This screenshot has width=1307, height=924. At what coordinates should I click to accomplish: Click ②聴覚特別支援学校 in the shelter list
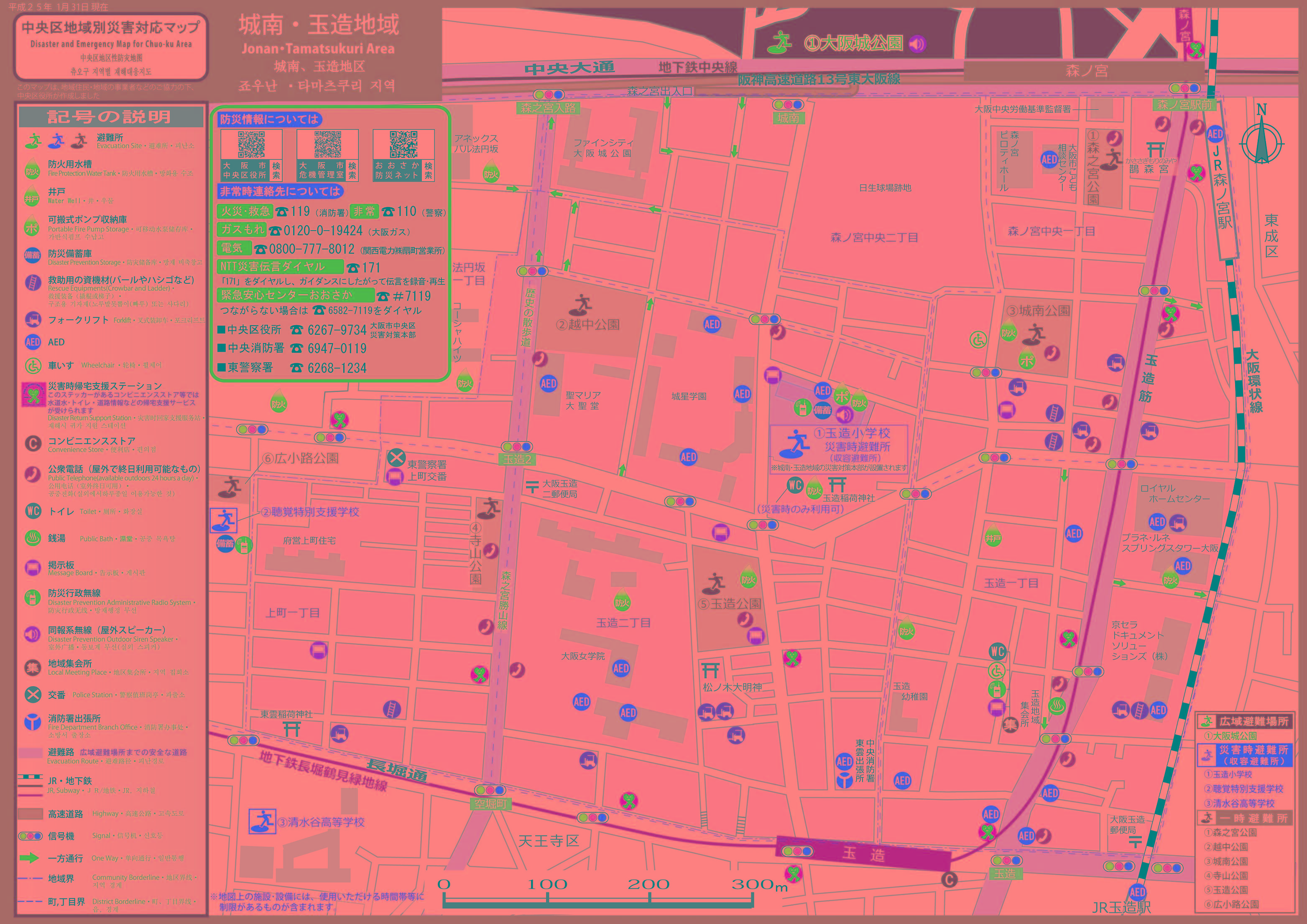[x=1243, y=789]
